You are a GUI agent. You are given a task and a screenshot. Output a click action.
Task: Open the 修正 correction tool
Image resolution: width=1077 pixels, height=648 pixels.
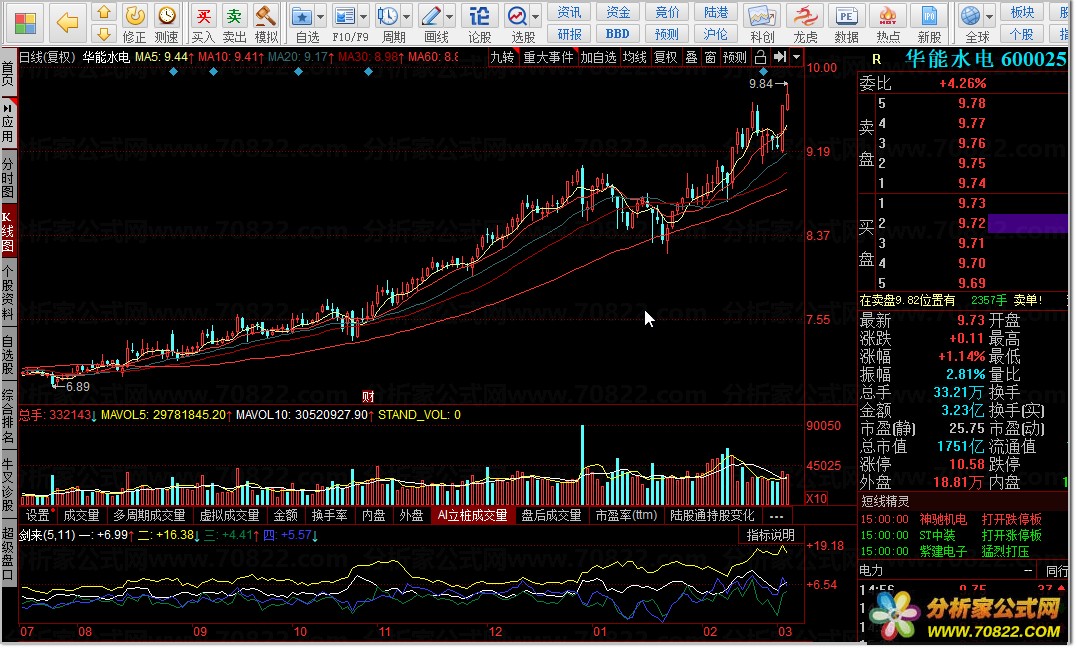(x=135, y=23)
